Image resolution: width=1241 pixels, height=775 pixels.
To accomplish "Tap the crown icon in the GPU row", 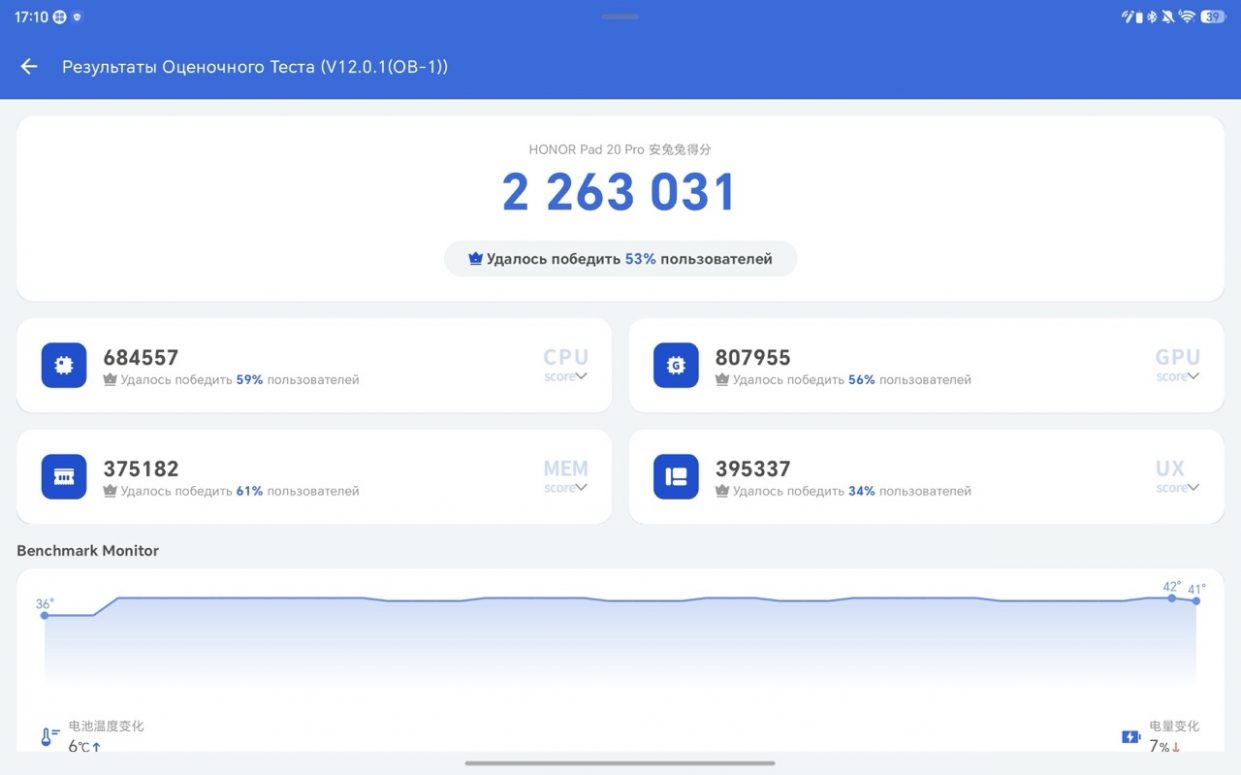I will (x=722, y=380).
